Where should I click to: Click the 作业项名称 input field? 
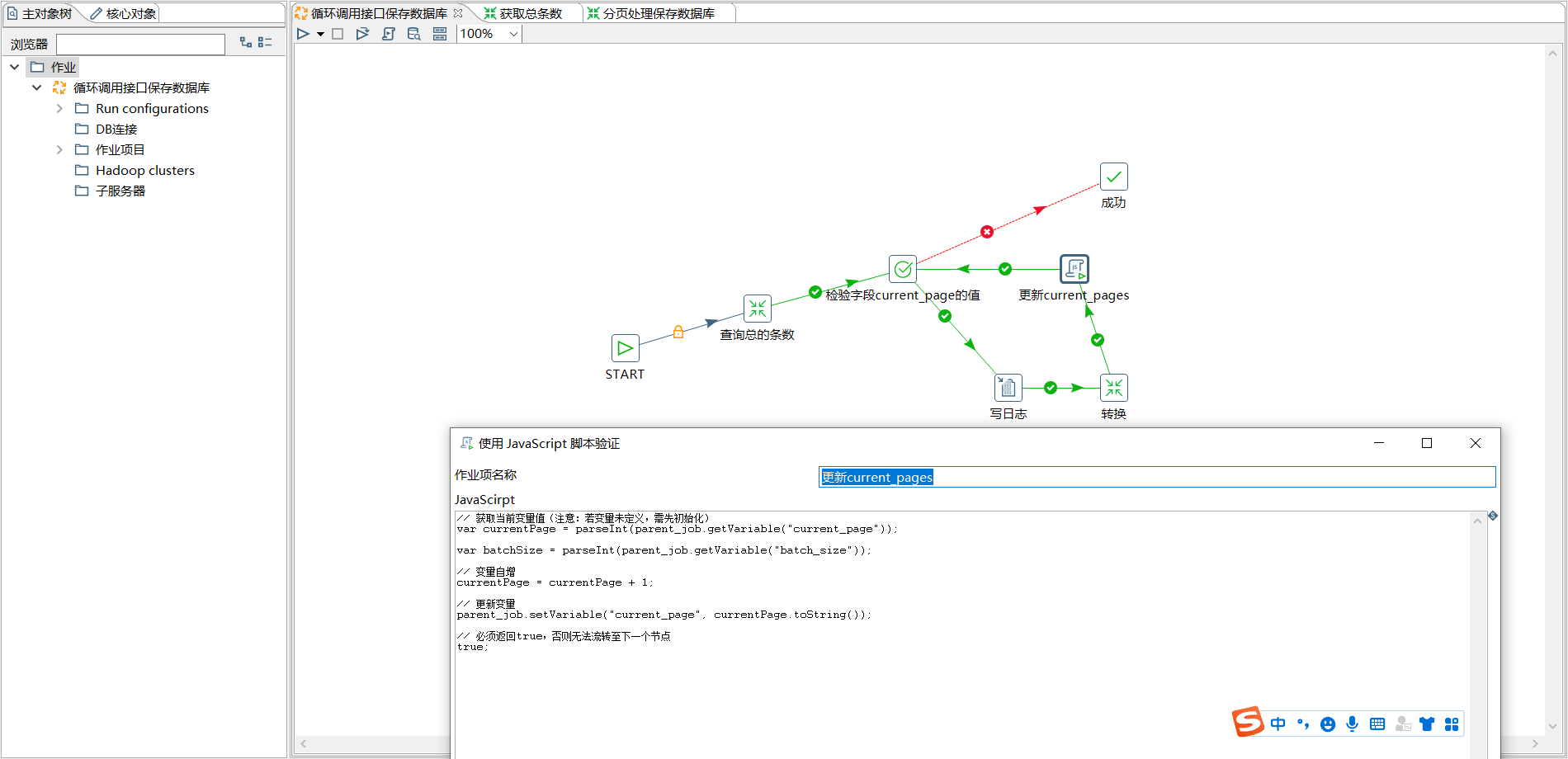coord(1157,477)
